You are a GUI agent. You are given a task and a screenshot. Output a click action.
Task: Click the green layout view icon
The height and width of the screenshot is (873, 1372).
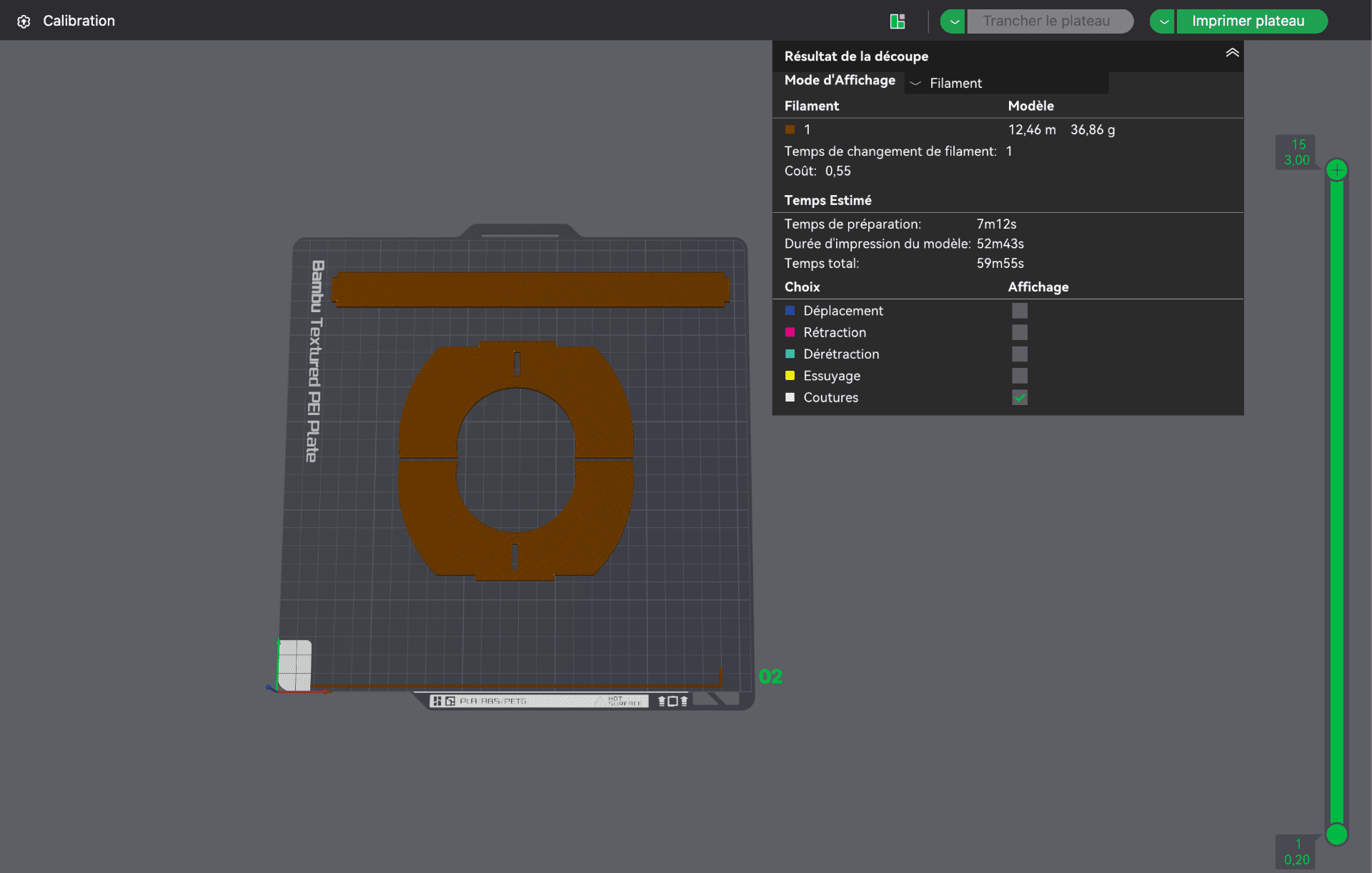tap(898, 21)
